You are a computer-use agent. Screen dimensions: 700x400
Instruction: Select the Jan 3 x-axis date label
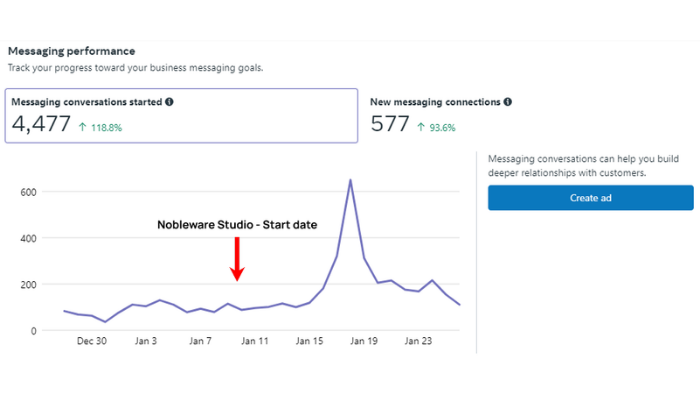[146, 341]
